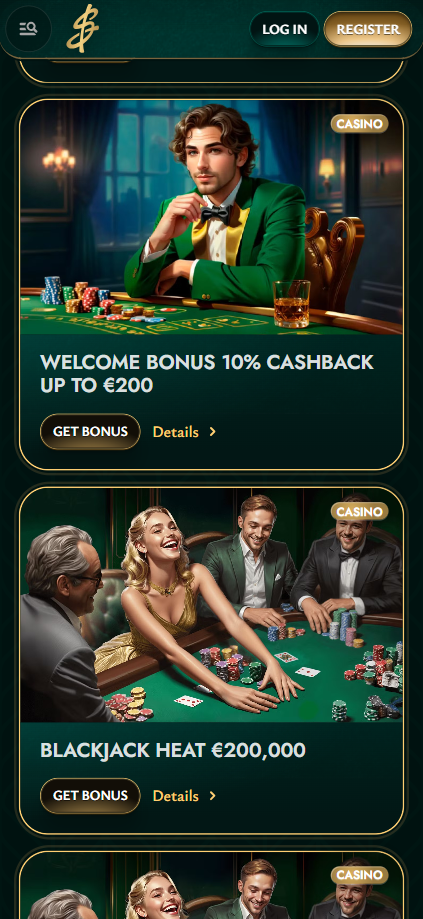Get bonus for Welcome Bonus cashback offer
Viewport: 423px width, 919px height.
click(x=90, y=432)
